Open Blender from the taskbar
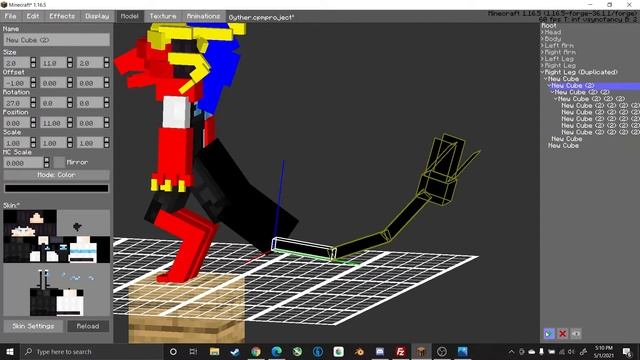640x360 pixels. click(x=359, y=351)
